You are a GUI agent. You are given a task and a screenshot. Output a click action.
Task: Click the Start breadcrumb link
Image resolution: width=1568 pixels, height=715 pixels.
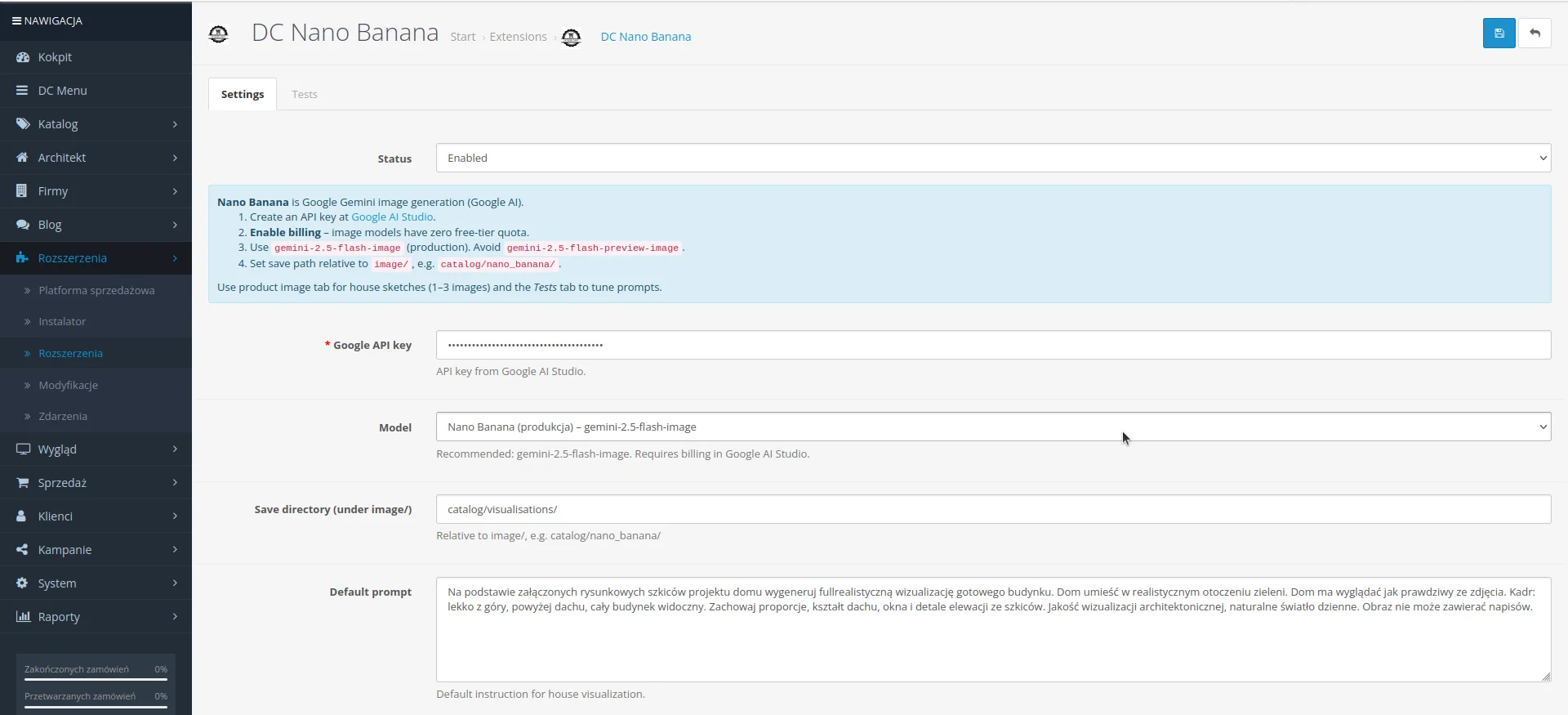(x=462, y=37)
